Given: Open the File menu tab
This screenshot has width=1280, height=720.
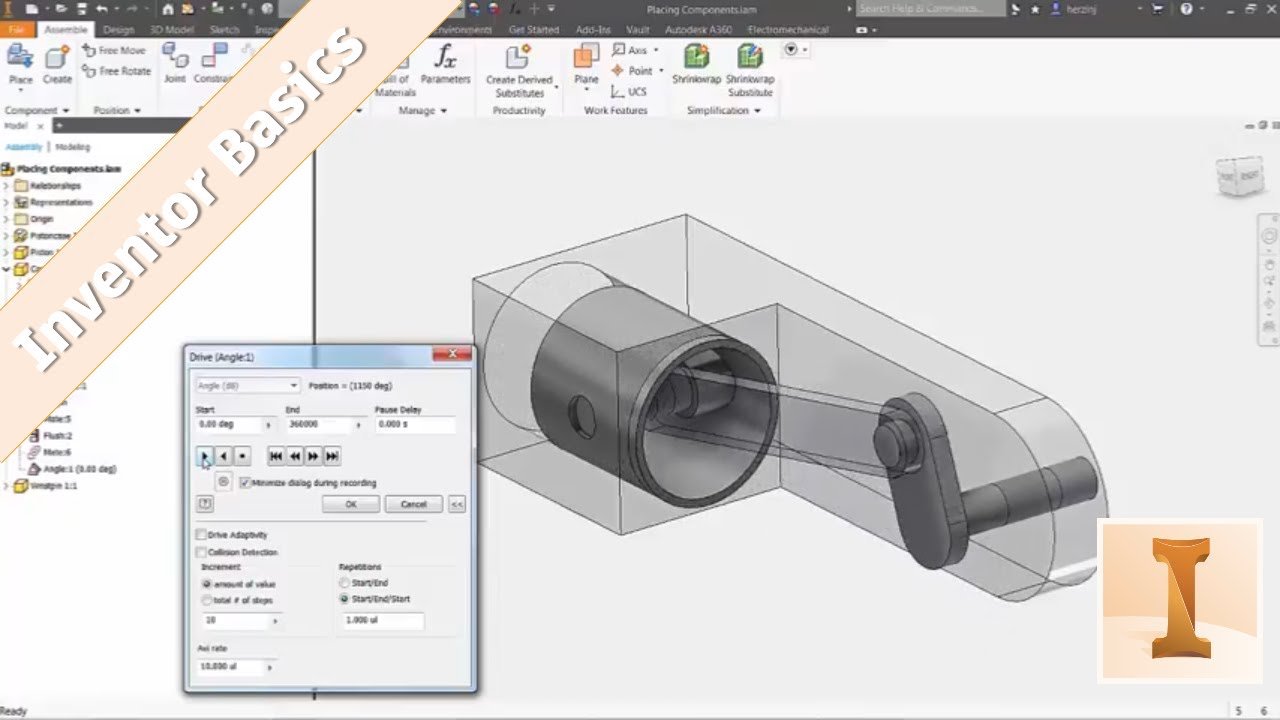Looking at the screenshot, I should click(17, 30).
